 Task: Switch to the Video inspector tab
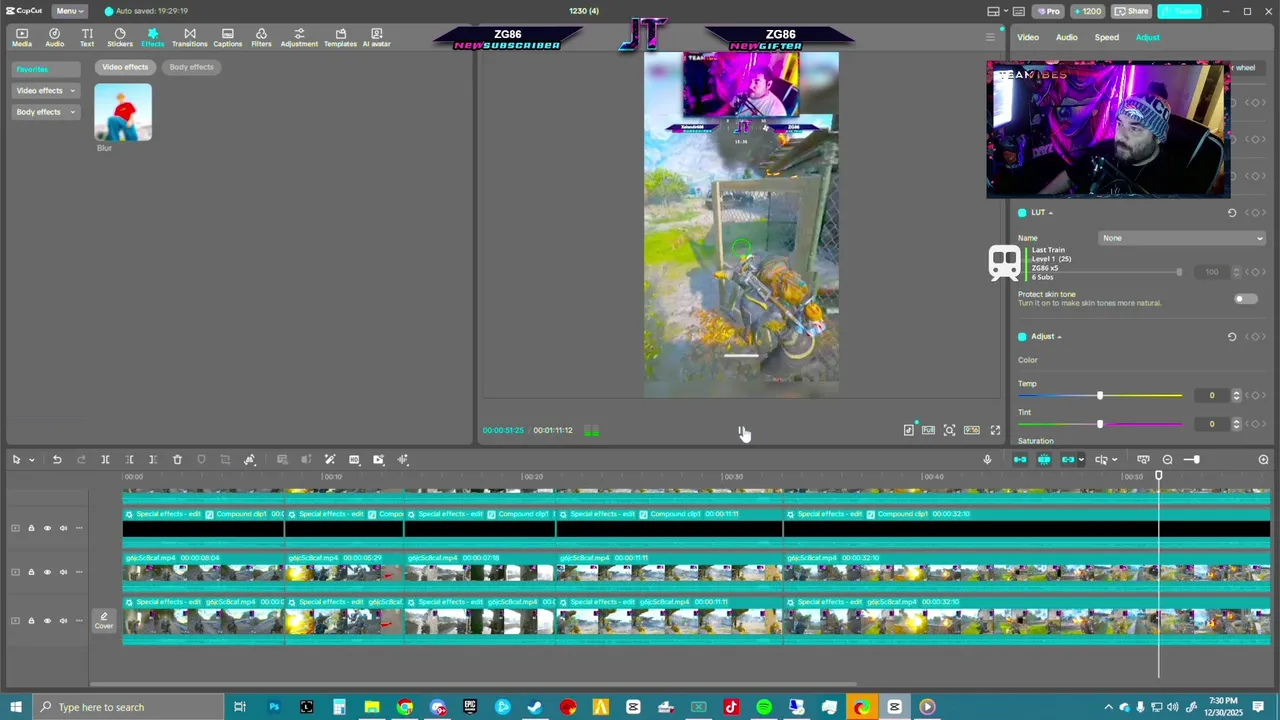pyautogui.click(x=1028, y=38)
